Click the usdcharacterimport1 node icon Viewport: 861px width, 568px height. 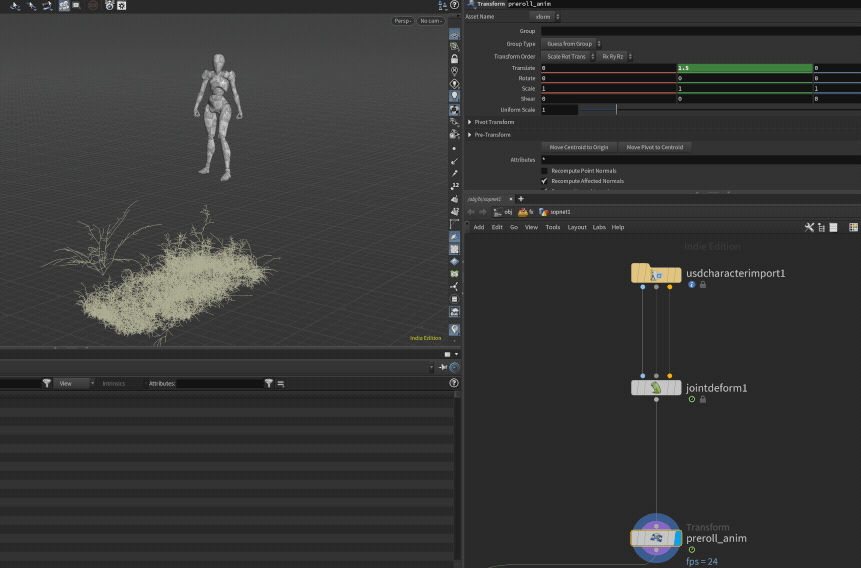pyautogui.click(x=656, y=274)
